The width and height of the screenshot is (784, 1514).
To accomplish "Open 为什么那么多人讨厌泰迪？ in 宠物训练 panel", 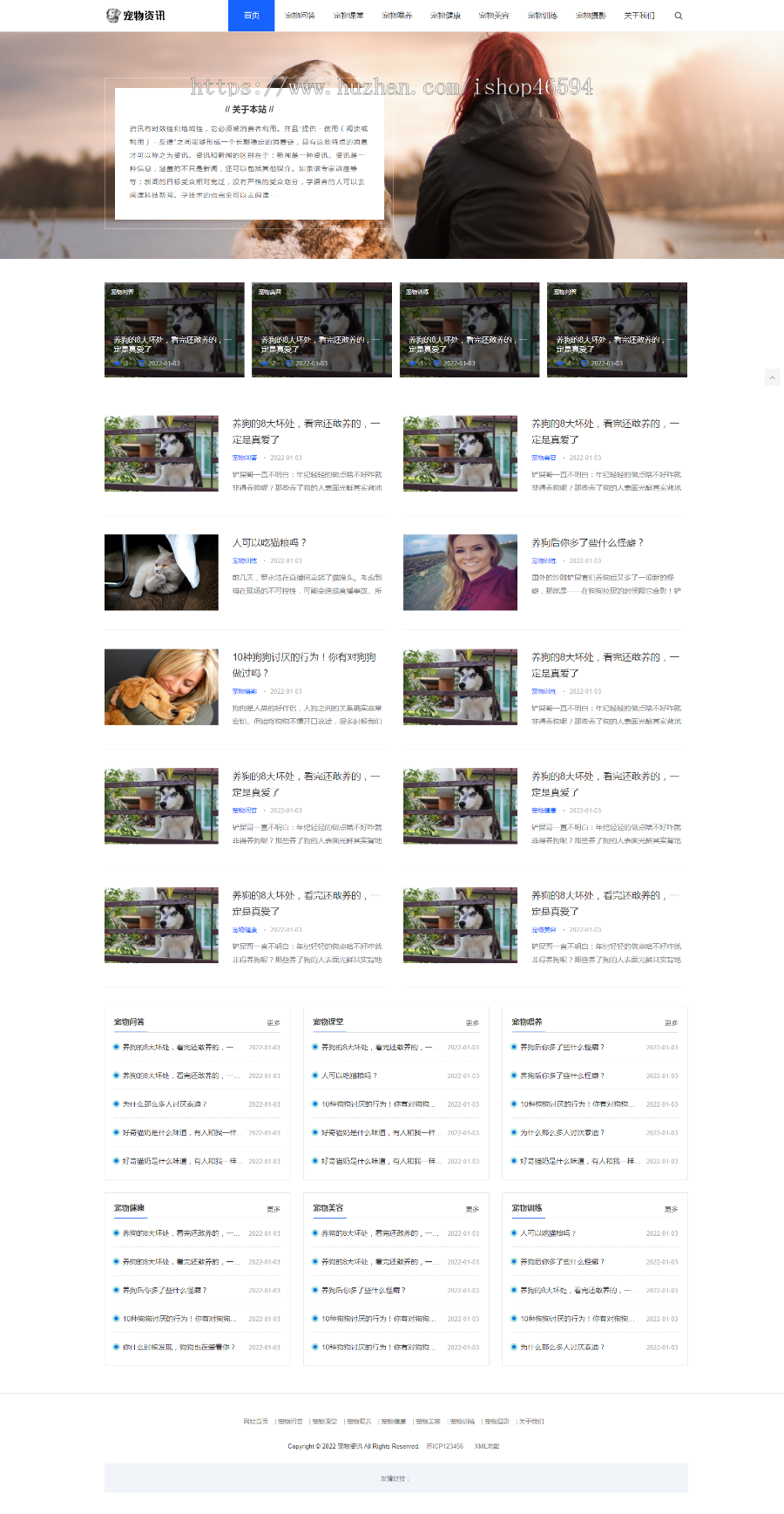I will click(x=562, y=1348).
